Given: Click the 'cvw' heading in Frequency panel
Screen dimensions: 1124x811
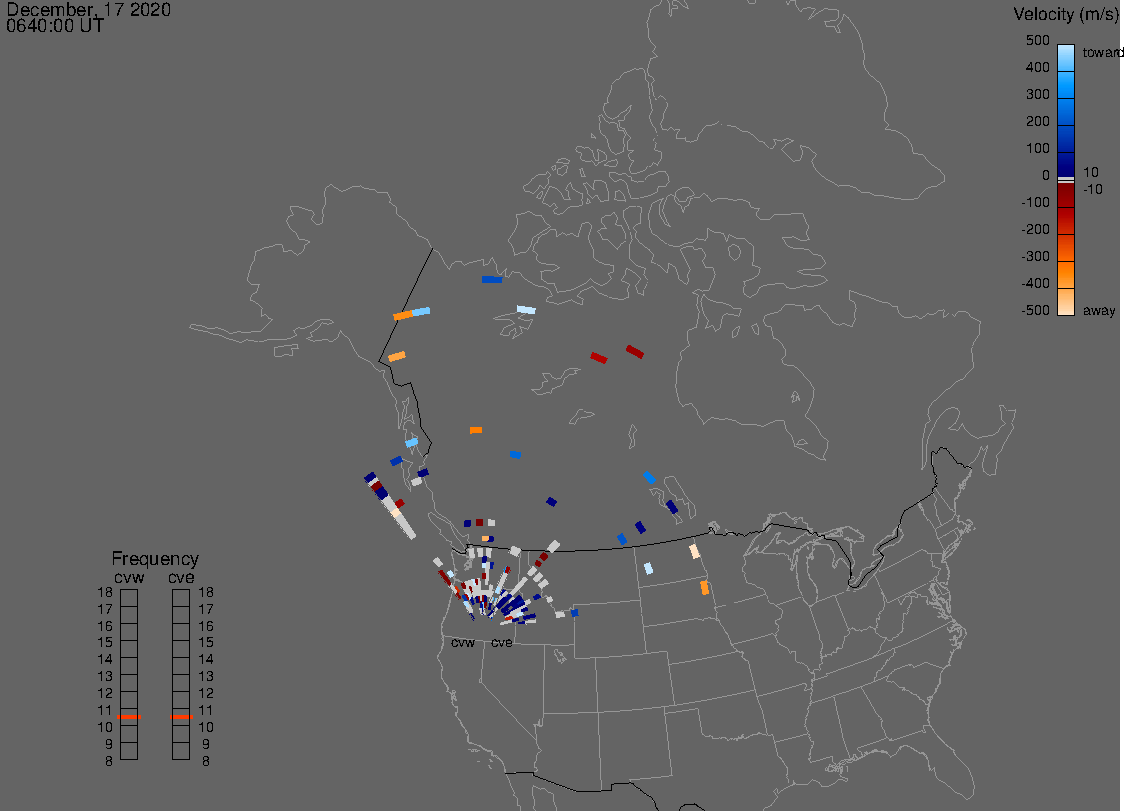Looking at the screenshot, I should [x=129, y=577].
